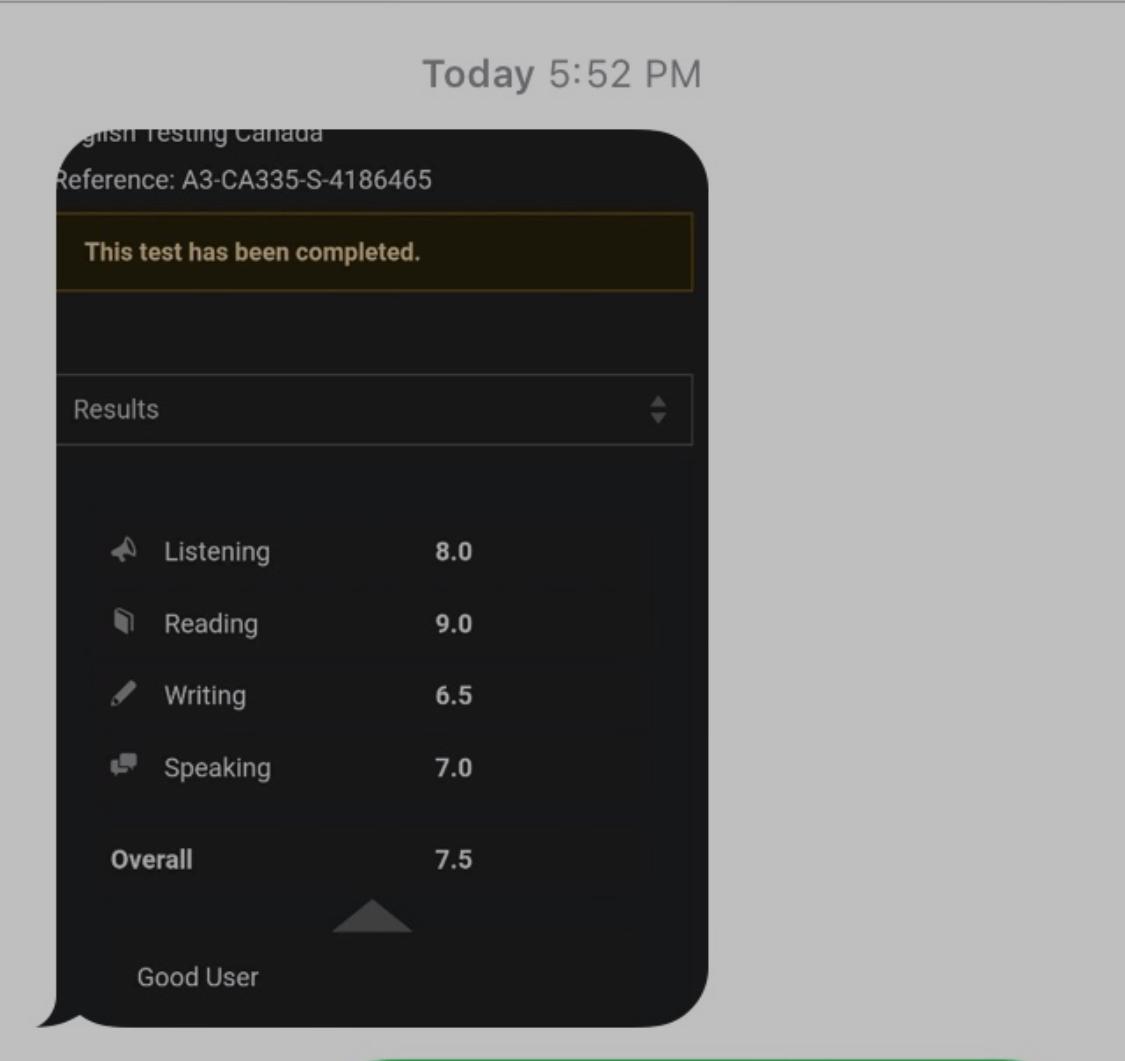Click the Writing label
1125x1061 pixels.
[205, 695]
